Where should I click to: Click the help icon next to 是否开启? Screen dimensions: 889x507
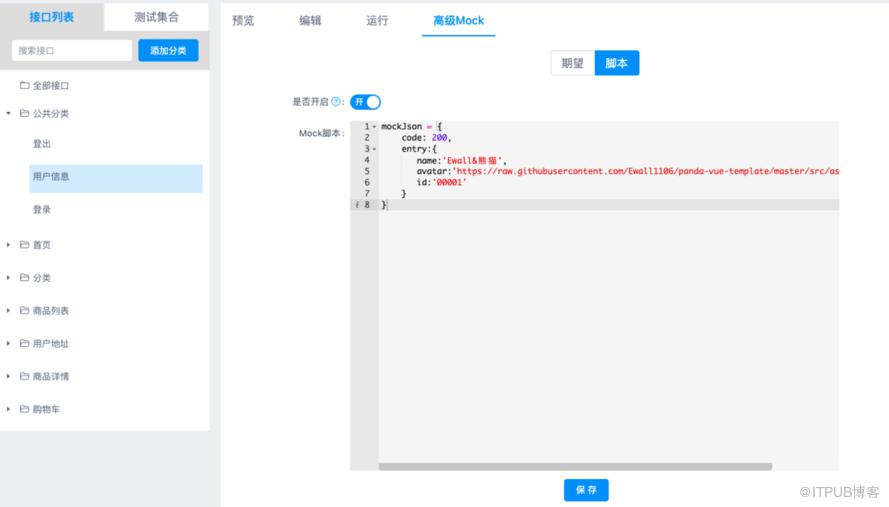tap(336, 102)
